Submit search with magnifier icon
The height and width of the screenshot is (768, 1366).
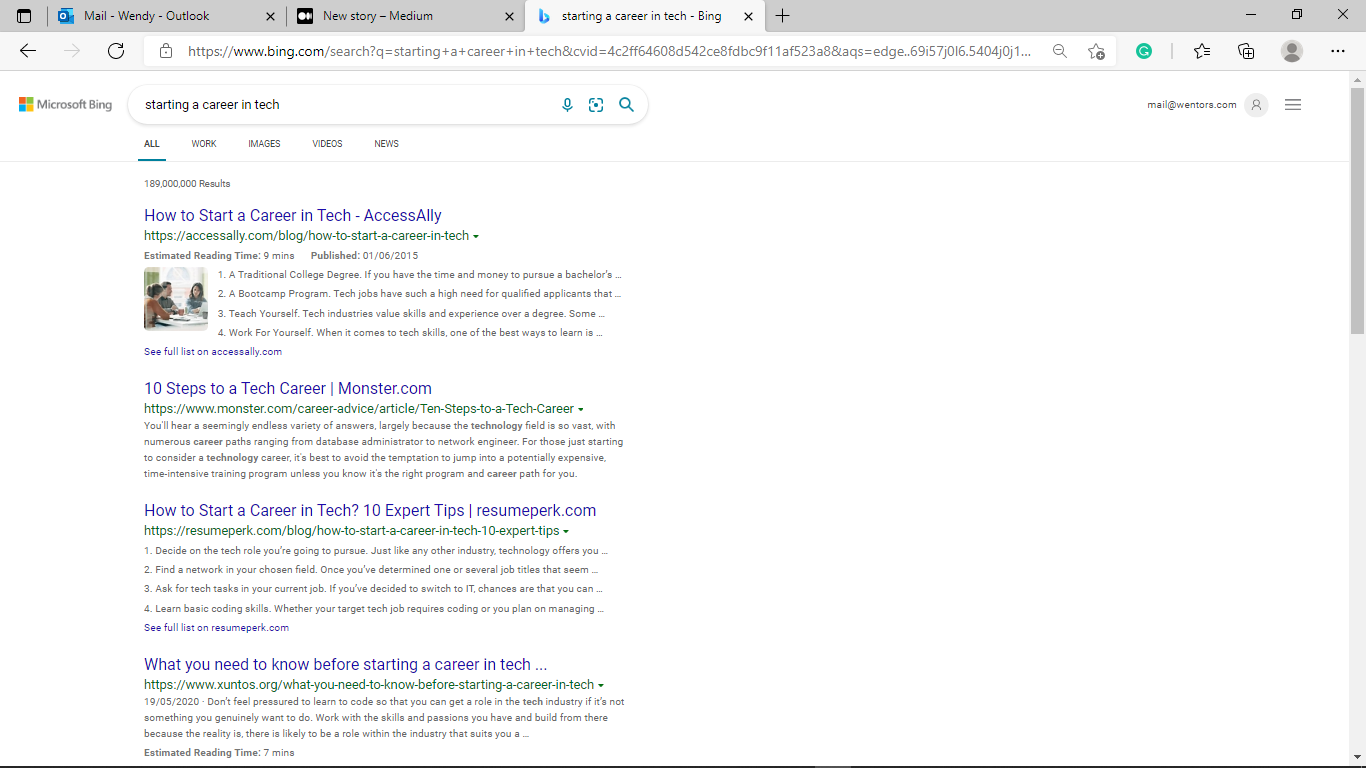(x=626, y=104)
